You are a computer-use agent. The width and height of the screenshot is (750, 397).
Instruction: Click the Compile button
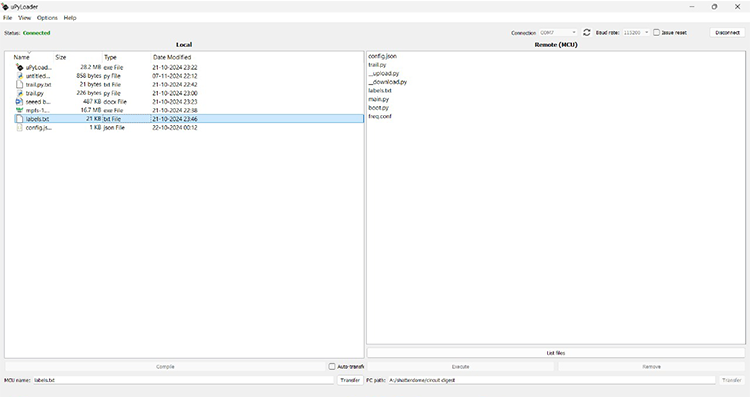point(165,367)
